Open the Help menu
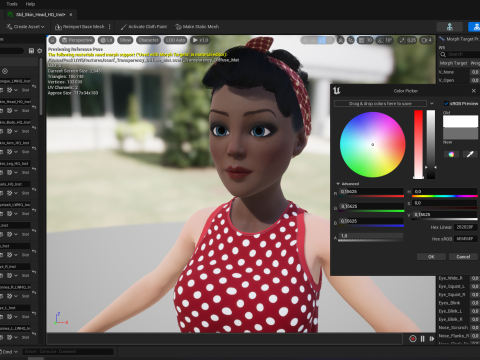Screen dimensions: 480x360 [30, 4]
